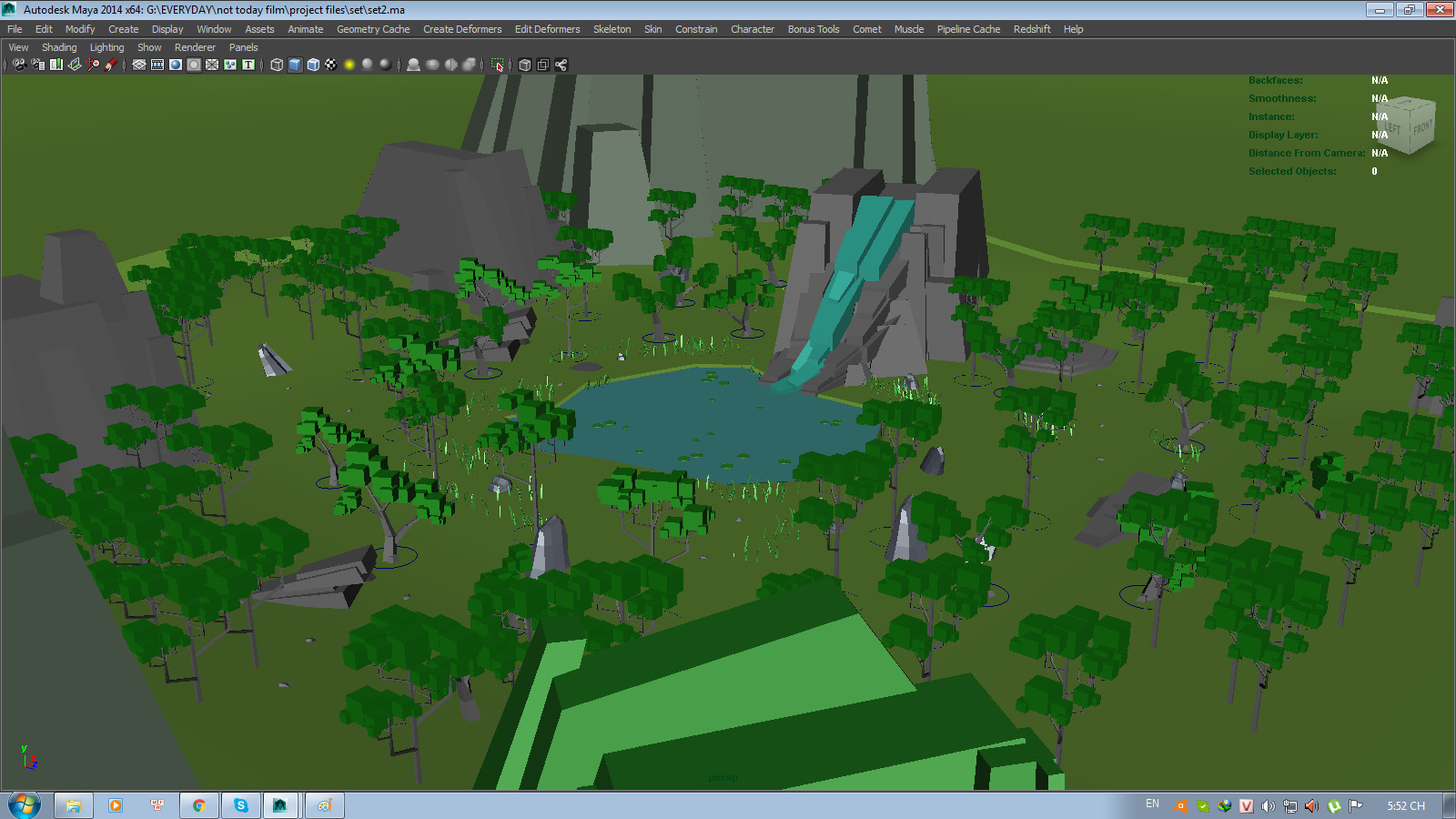This screenshot has width=1456, height=819.
Task: Enable smooth shade all display
Action: [294, 65]
